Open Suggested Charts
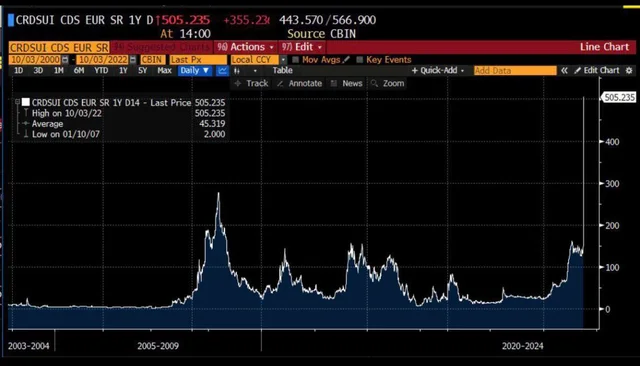Image resolution: width=640 pixels, height=366 pixels. [x=162, y=47]
